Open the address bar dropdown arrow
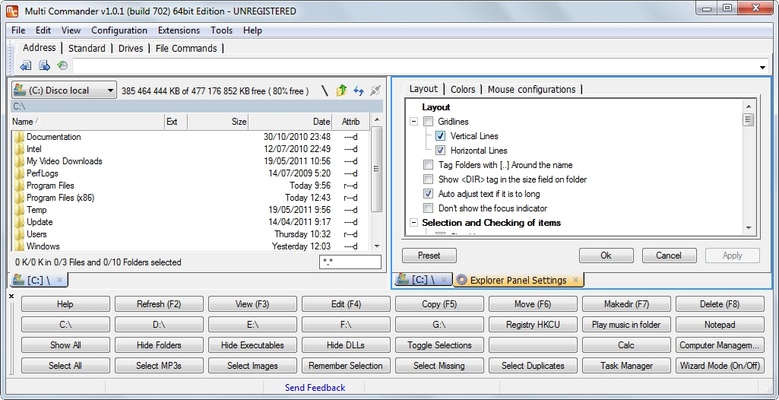Image resolution: width=779 pixels, height=400 pixels. [x=763, y=67]
